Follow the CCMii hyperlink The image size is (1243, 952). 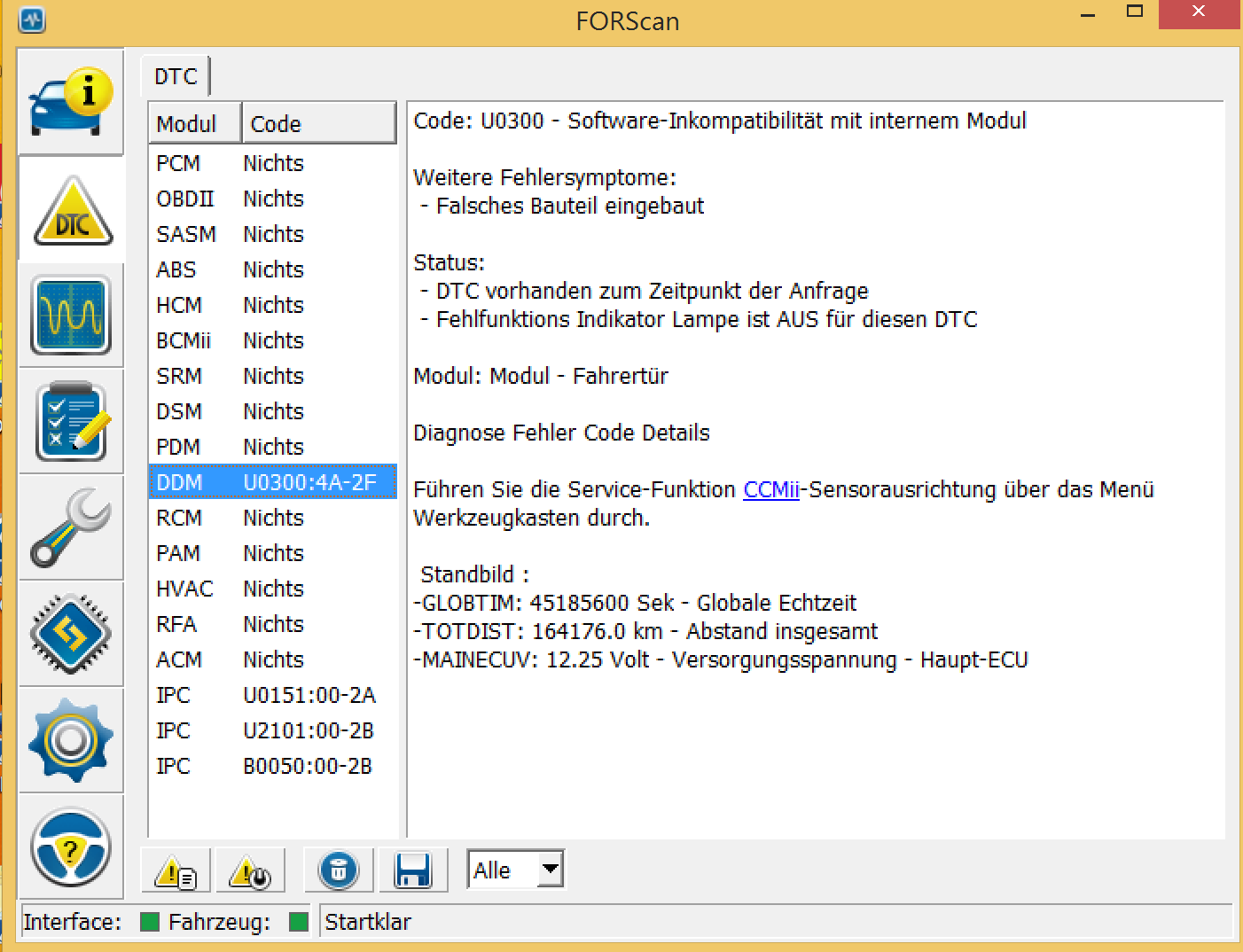click(770, 490)
